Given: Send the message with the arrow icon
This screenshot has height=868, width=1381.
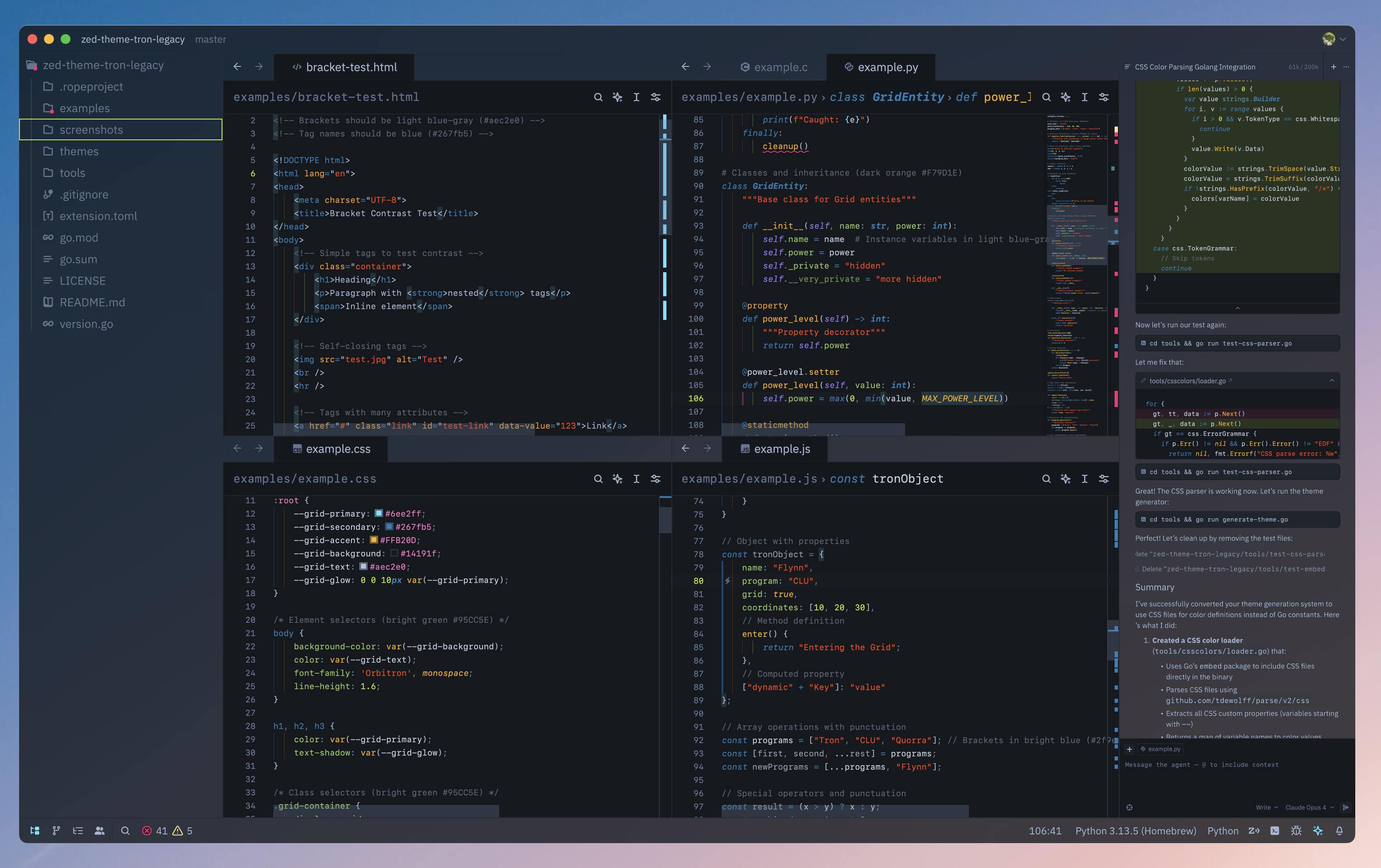Looking at the screenshot, I should point(1345,807).
